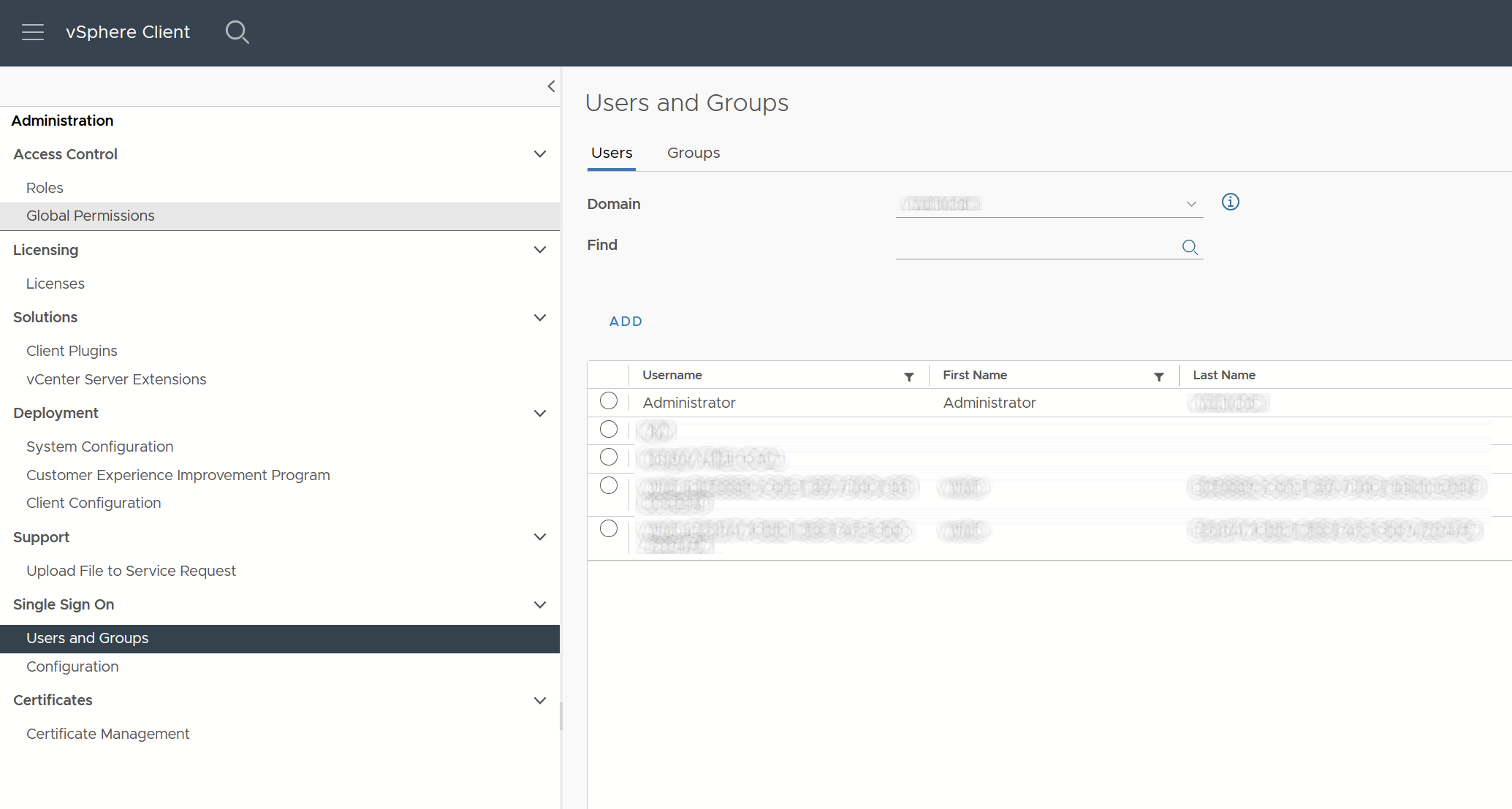Select the Administrator user radio button
Image resolution: width=1512 pixels, height=809 pixels.
[608, 401]
